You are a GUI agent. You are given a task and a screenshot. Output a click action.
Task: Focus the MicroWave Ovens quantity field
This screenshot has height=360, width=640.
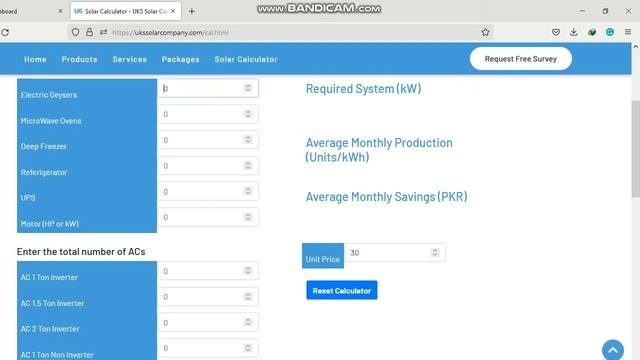click(208, 114)
